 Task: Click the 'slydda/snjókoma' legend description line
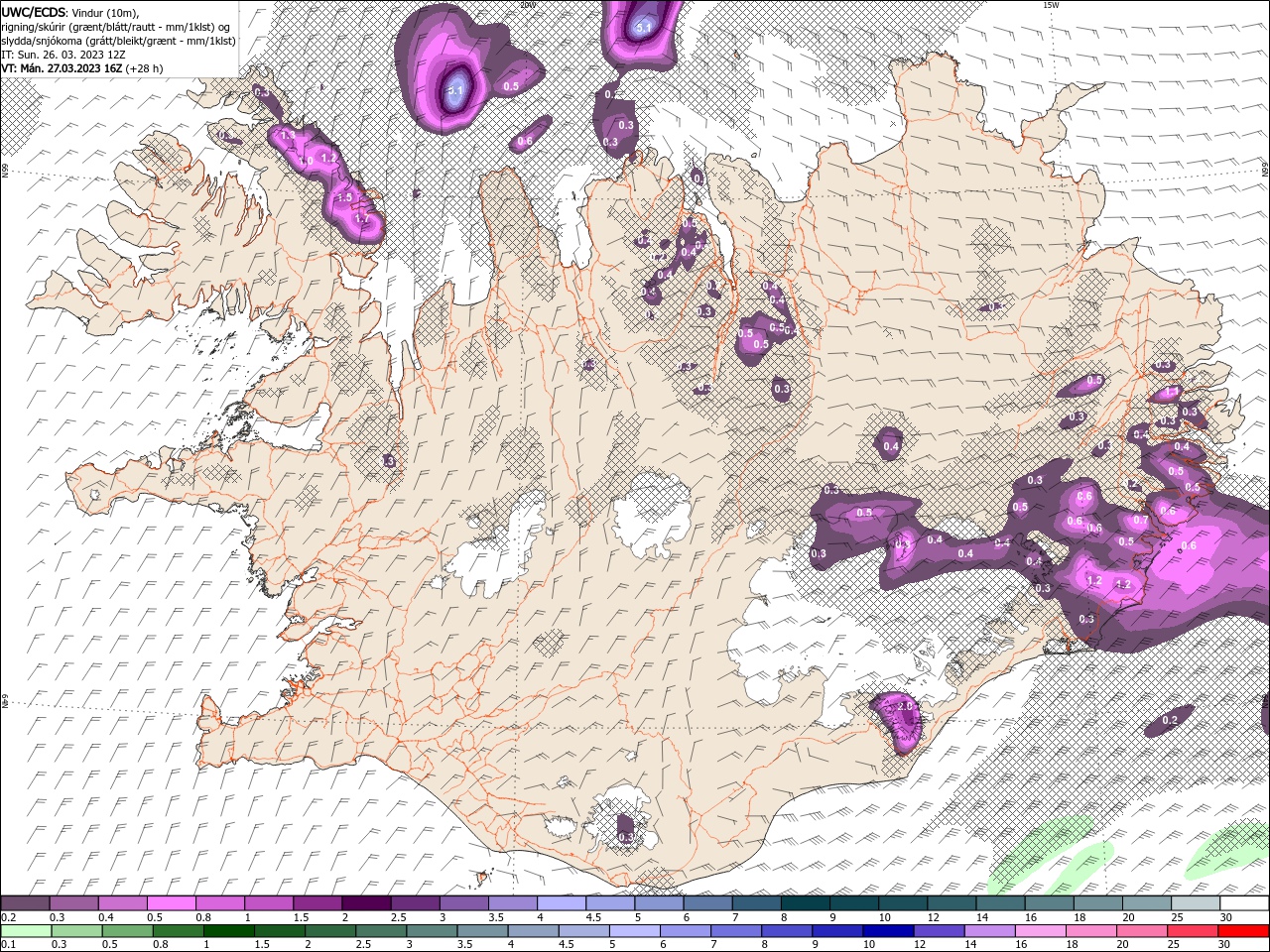(118, 41)
